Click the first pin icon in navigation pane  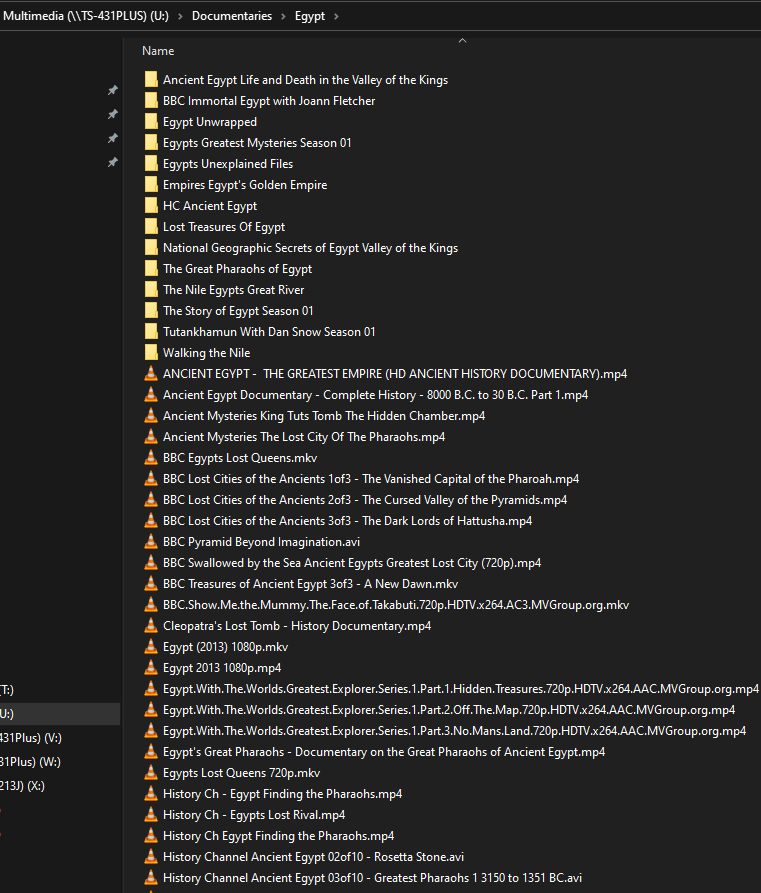tap(113, 90)
